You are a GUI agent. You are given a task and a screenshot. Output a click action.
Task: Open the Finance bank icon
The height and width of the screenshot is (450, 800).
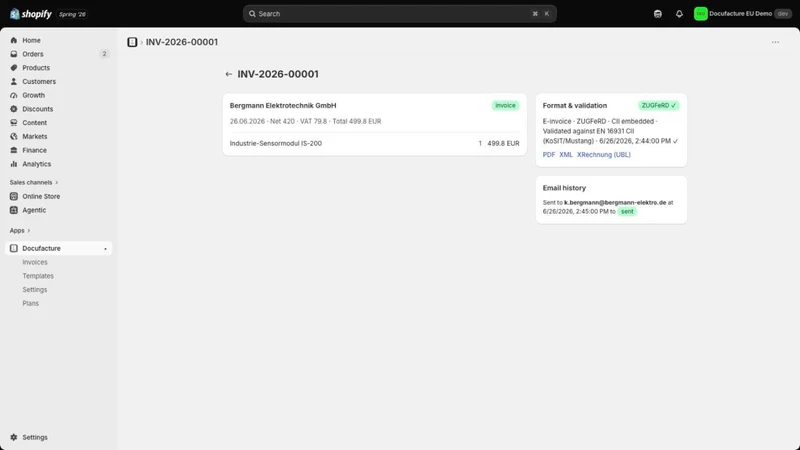14,151
